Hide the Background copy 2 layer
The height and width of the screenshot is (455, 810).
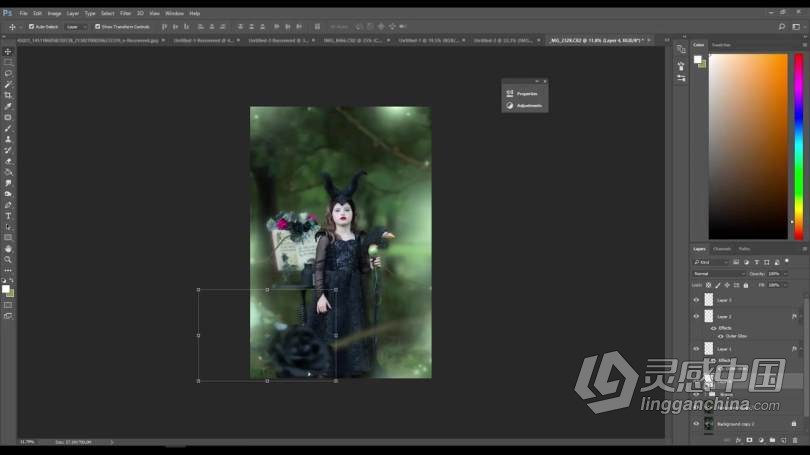point(696,424)
